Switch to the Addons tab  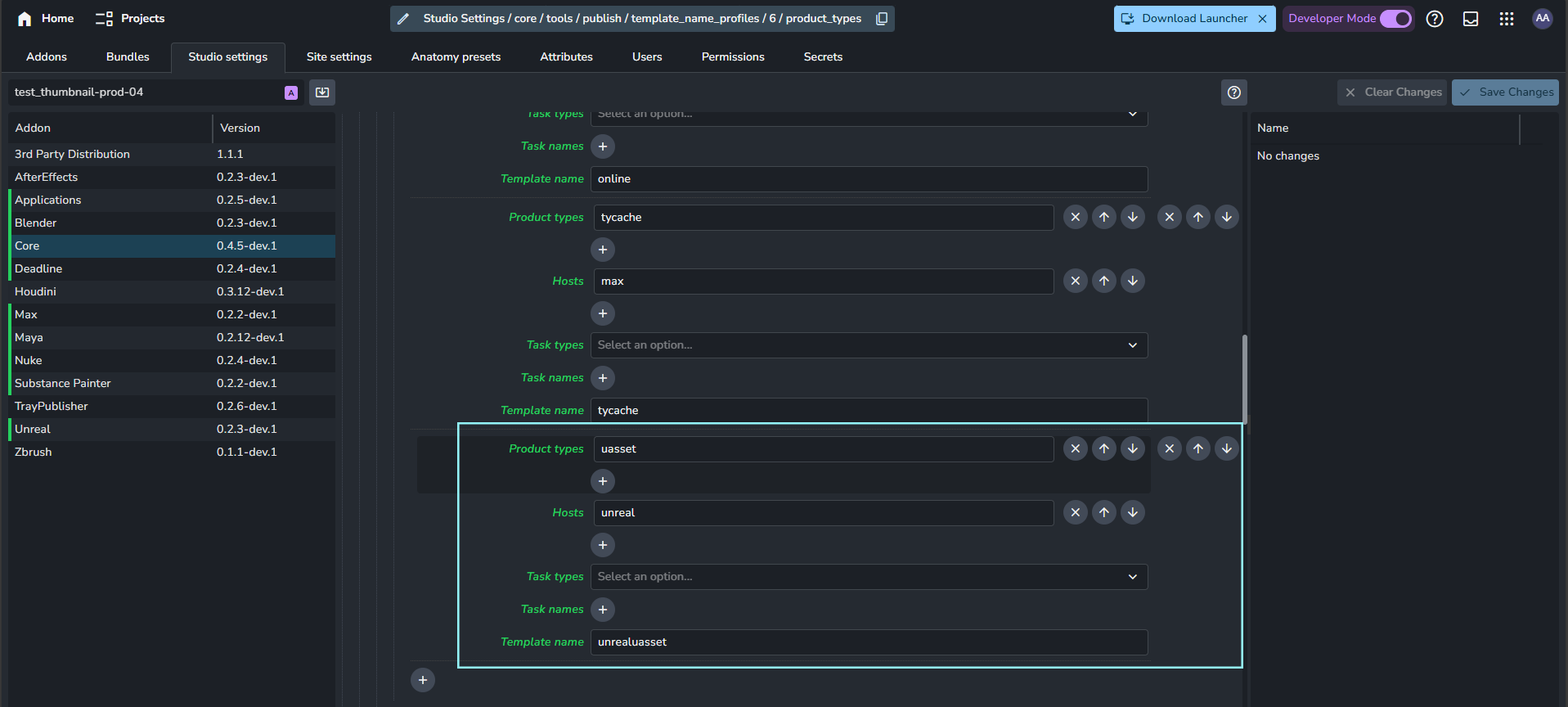[47, 57]
